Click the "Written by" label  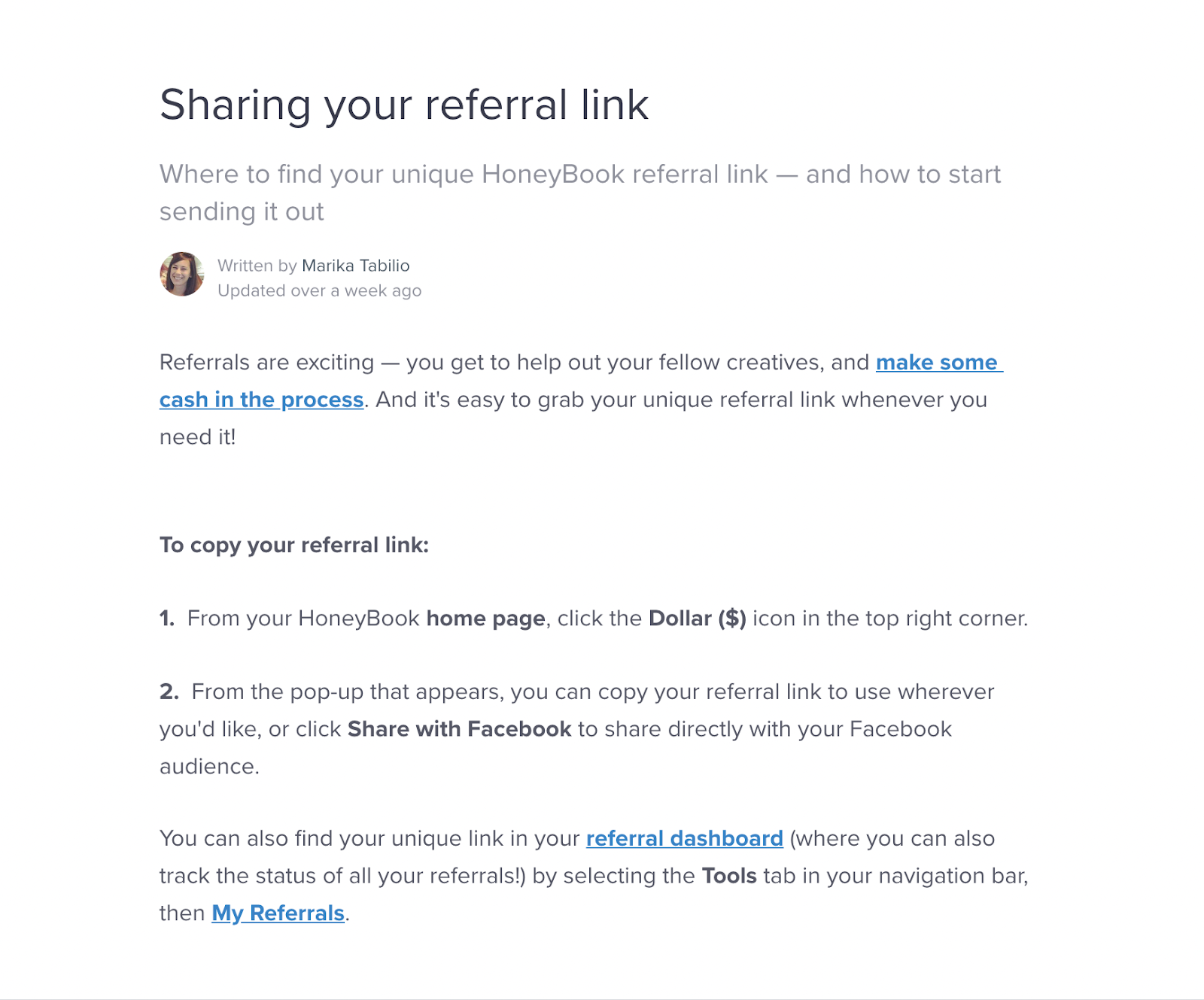tap(257, 266)
